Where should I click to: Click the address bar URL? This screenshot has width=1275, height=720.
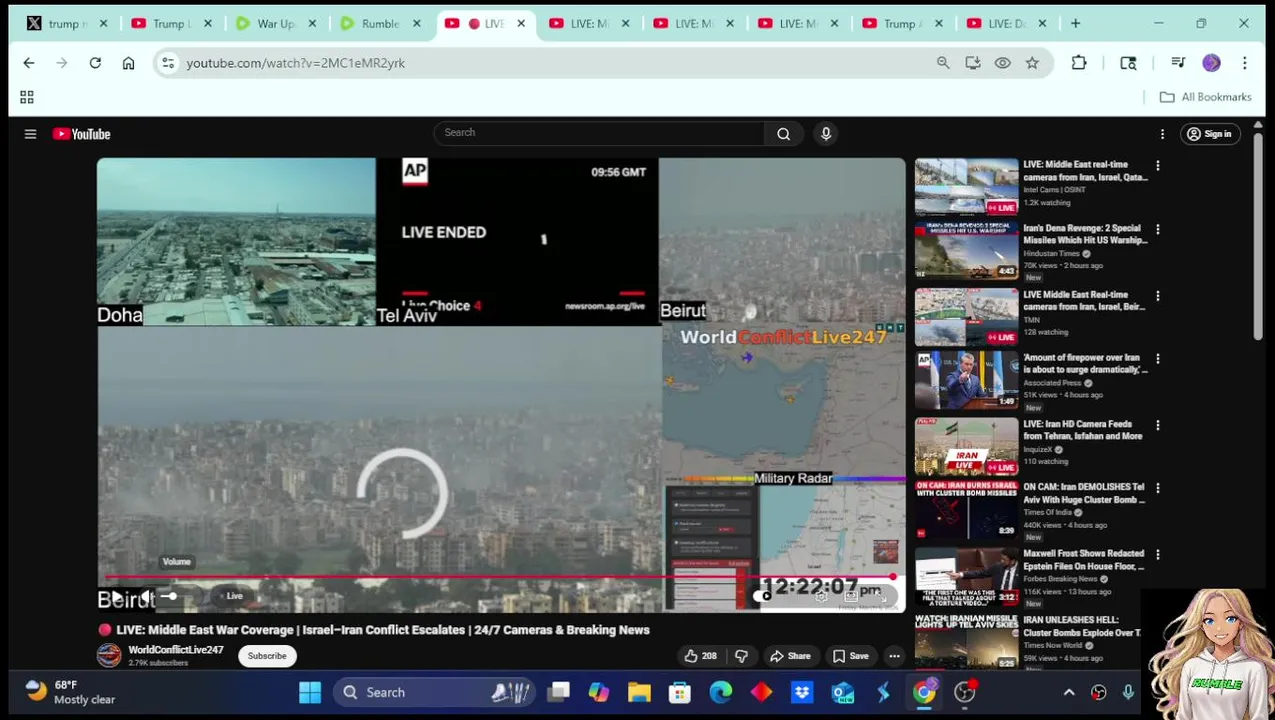click(x=295, y=63)
